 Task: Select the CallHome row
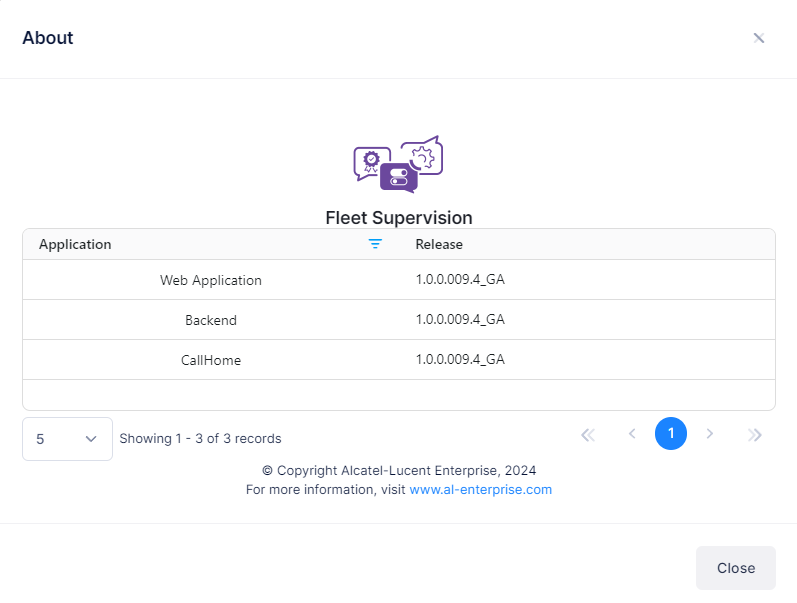(211, 360)
